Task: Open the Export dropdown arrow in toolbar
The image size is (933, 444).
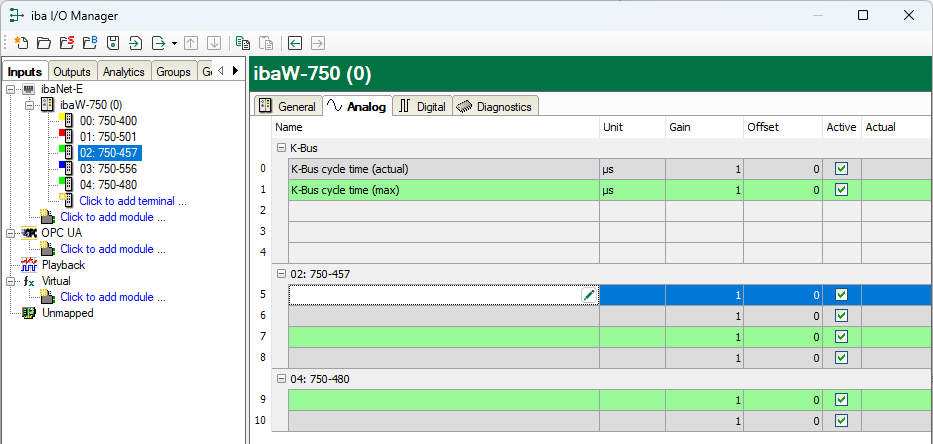Action: pos(174,43)
